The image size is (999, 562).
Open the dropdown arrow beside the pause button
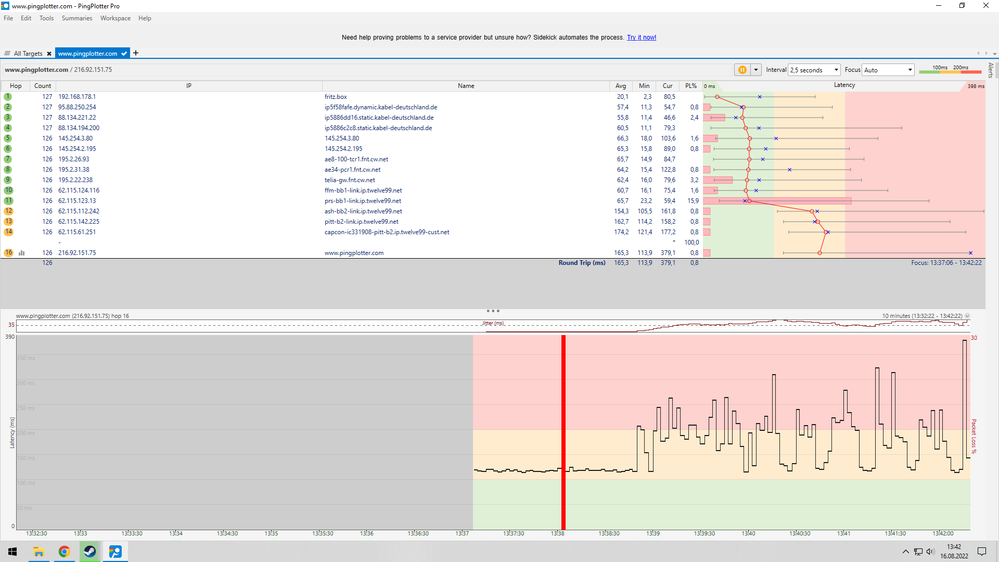coord(756,70)
